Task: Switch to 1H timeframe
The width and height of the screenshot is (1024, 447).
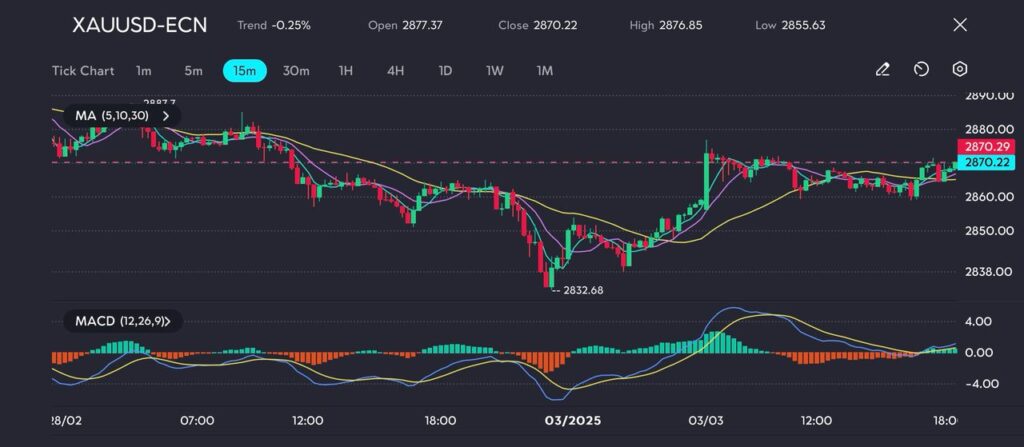Action: point(346,71)
